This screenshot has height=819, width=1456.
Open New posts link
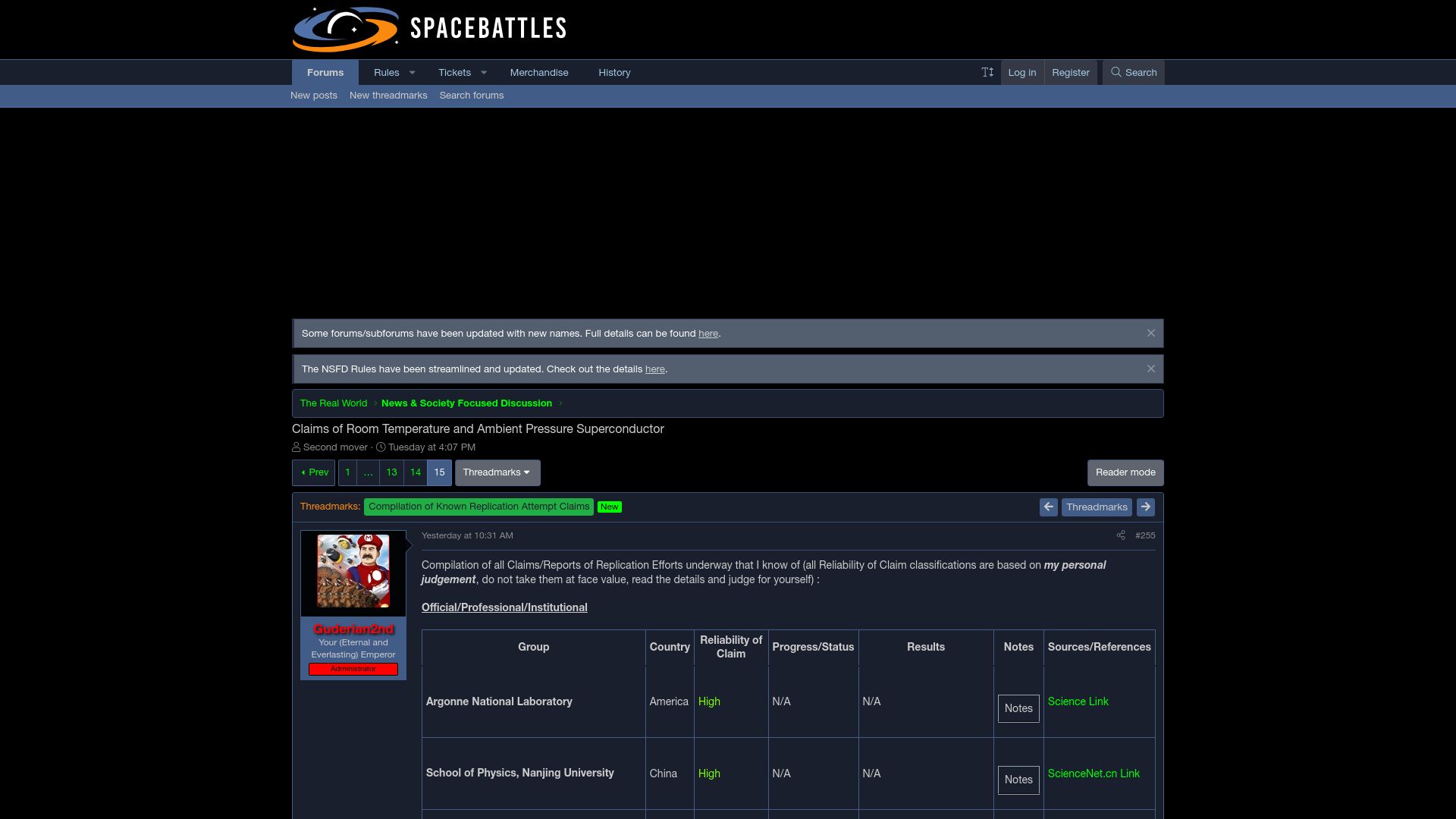click(x=314, y=96)
